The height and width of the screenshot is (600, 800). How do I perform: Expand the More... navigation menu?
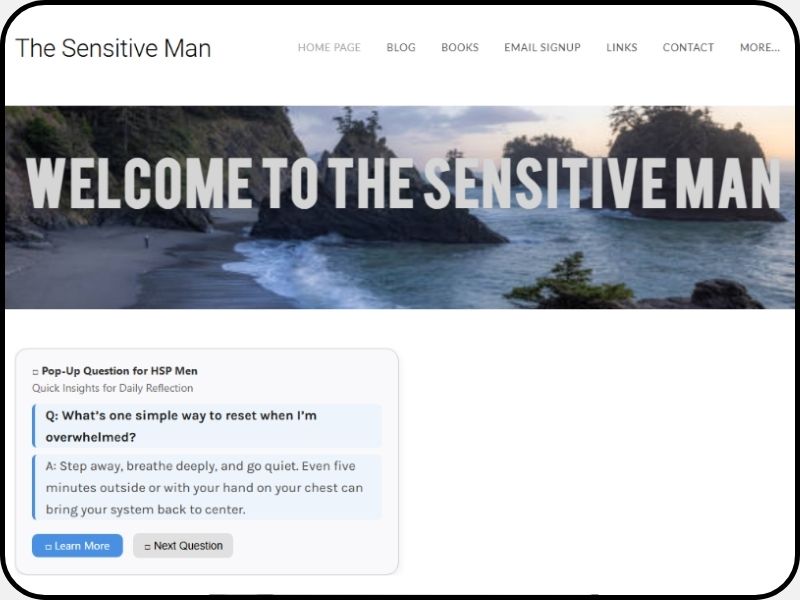point(760,47)
